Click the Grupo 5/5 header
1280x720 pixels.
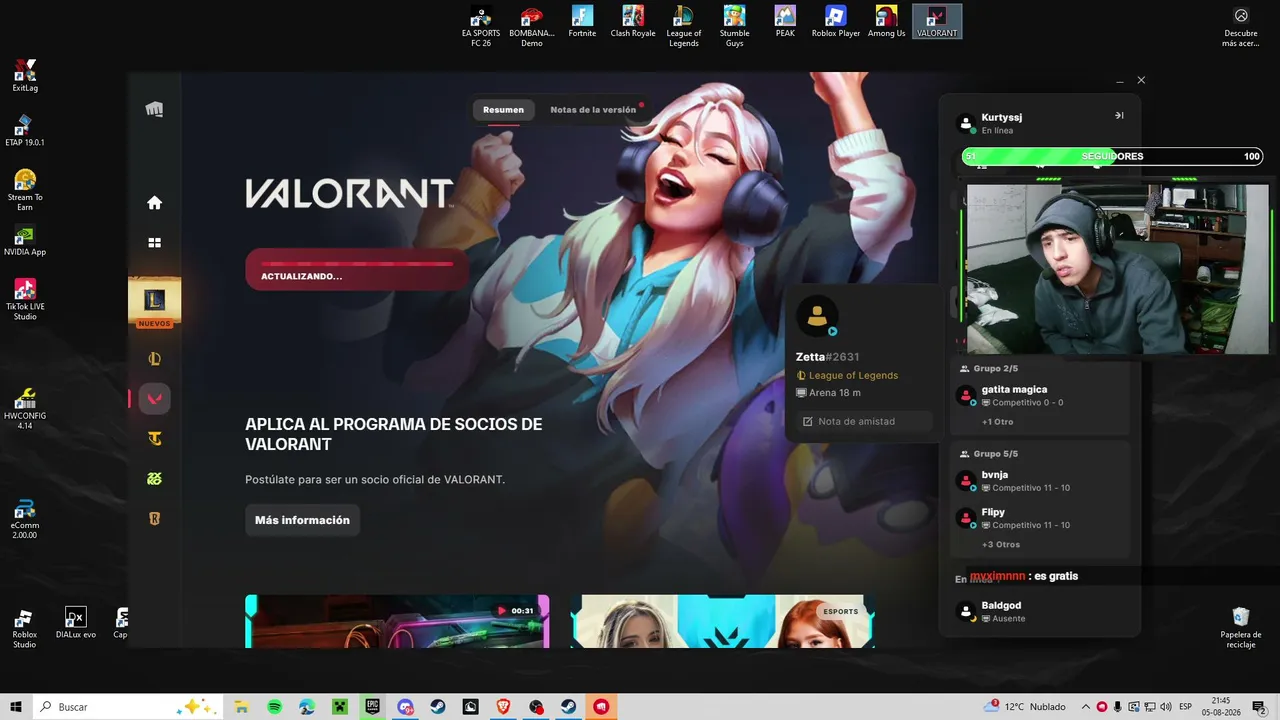tap(988, 454)
